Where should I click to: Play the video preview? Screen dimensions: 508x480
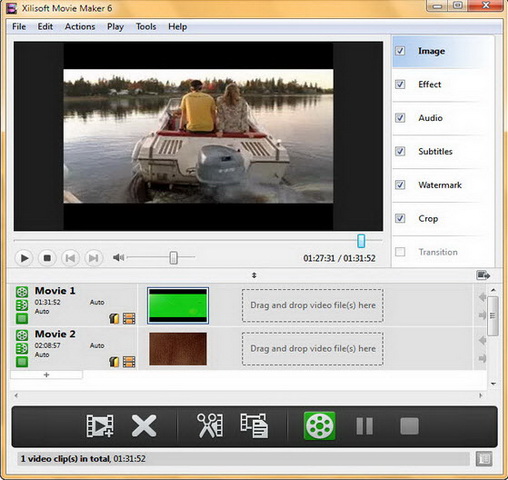pos(24,258)
